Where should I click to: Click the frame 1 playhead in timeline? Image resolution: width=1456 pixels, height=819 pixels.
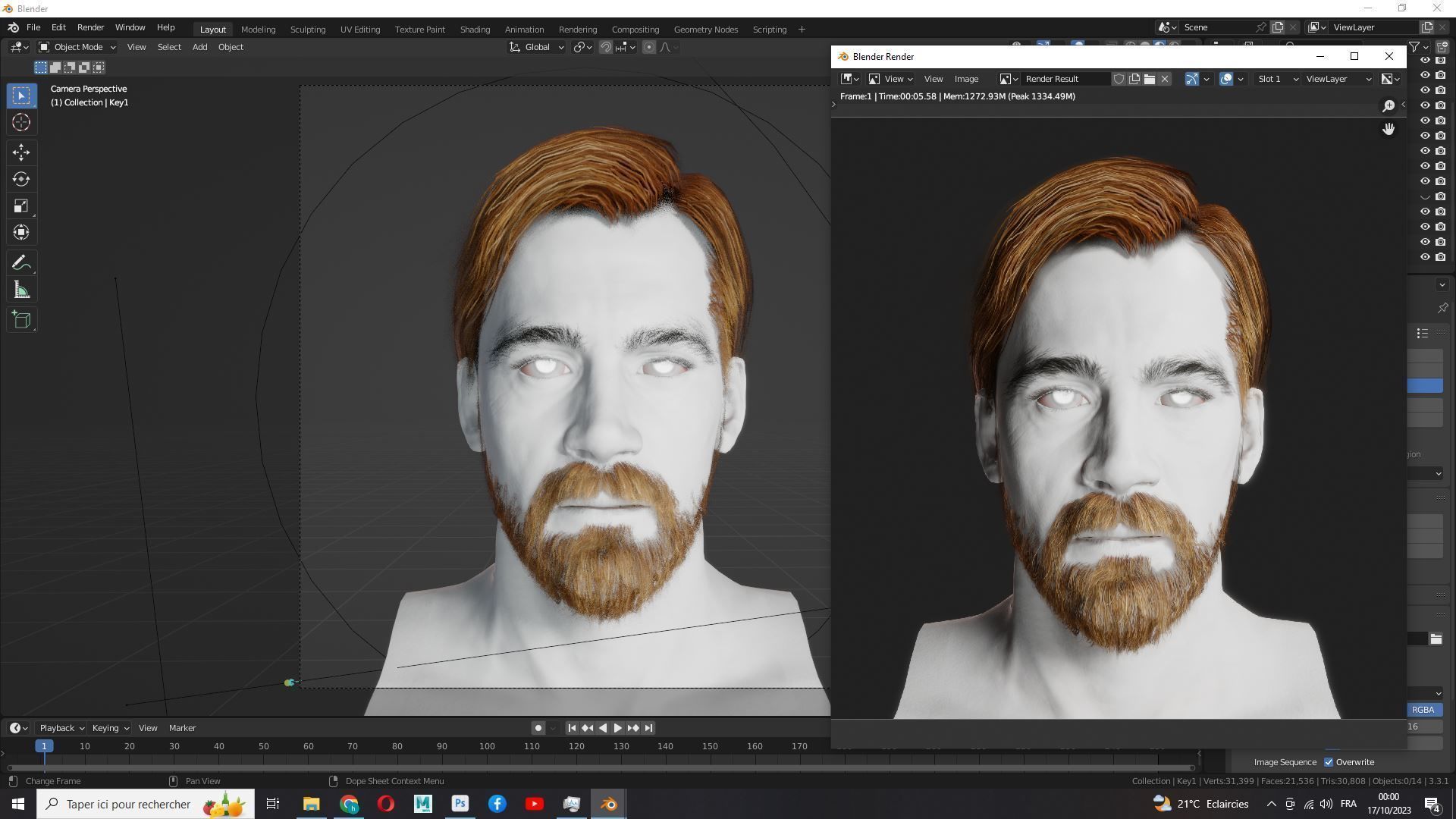(44, 746)
